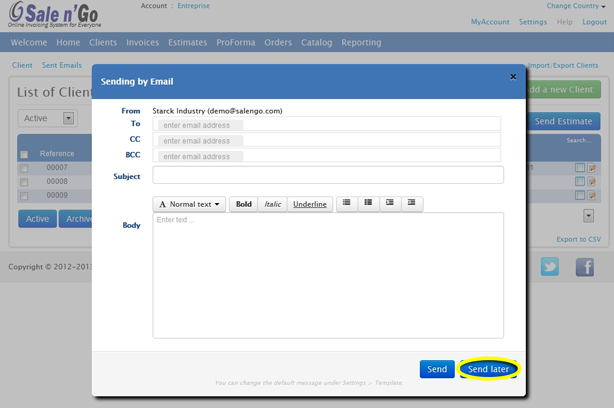Open the Twitter page icon
This screenshot has width=614, height=408.
pos(550,267)
